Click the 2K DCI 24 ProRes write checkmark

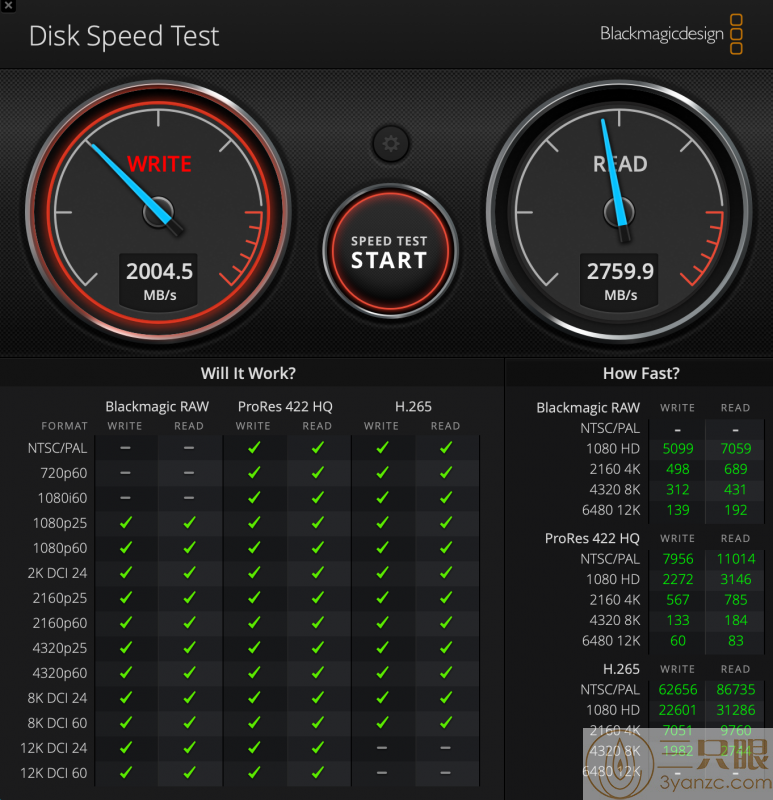point(254,573)
